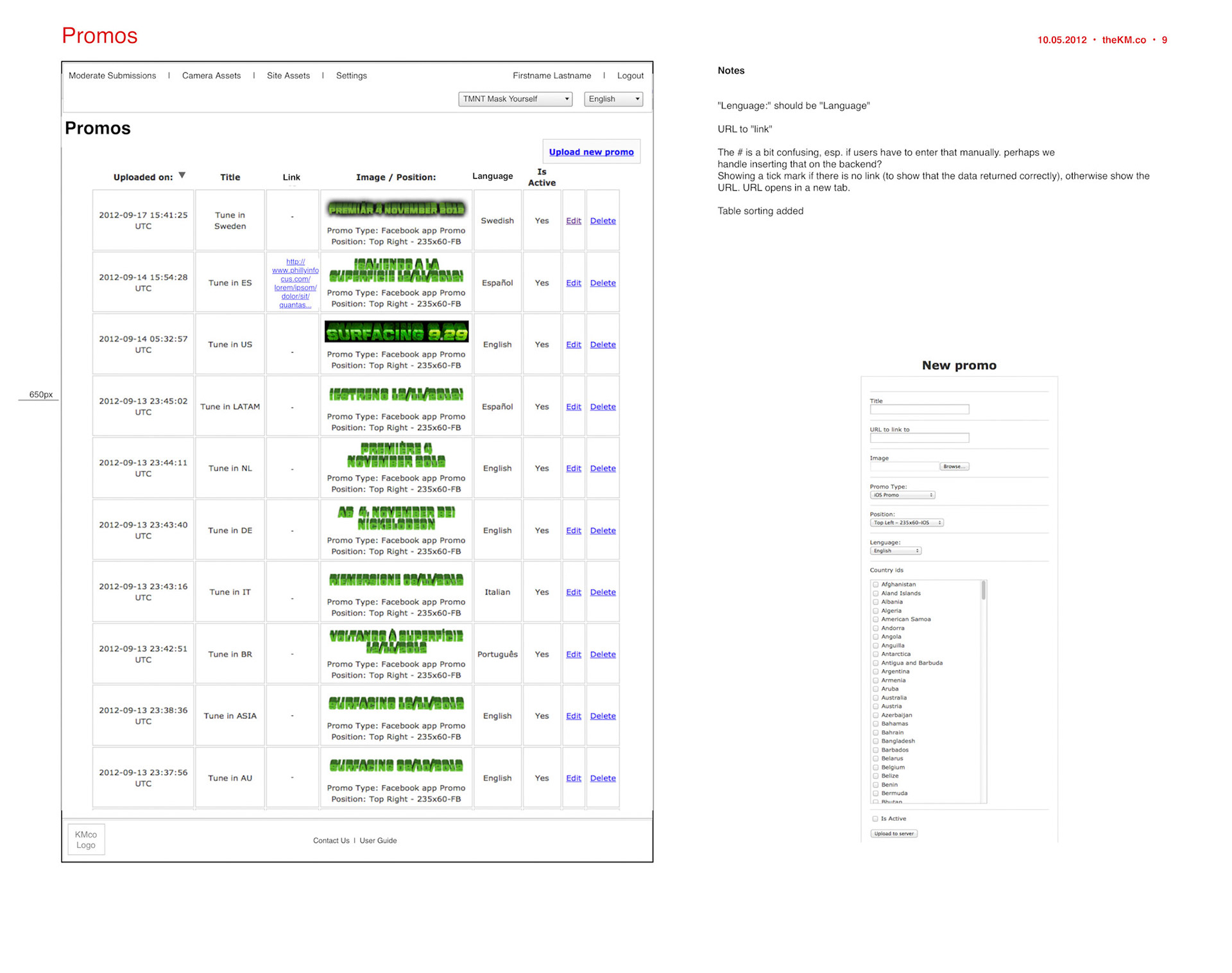Viewport: 1232px width, 973px height.
Task: Open Moderate Submissions menu
Action: pyautogui.click(x=112, y=76)
